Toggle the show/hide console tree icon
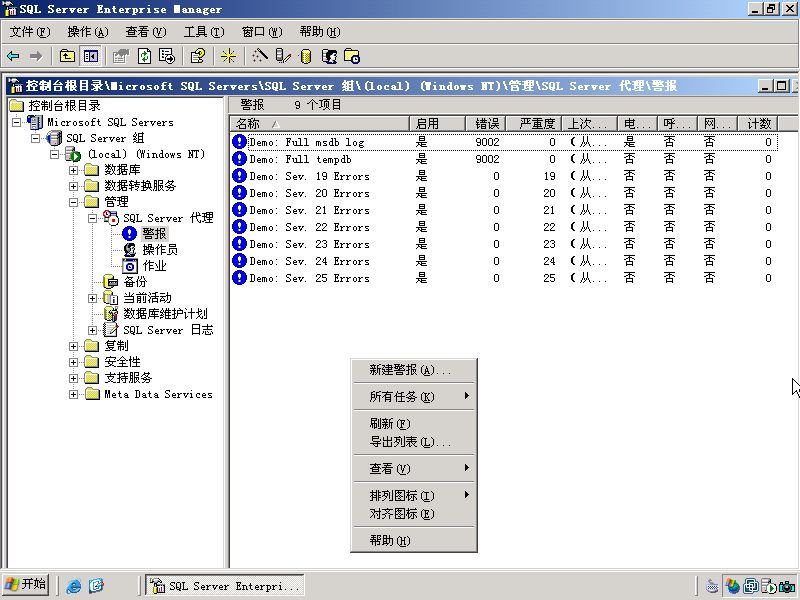800x600 pixels. (91, 56)
